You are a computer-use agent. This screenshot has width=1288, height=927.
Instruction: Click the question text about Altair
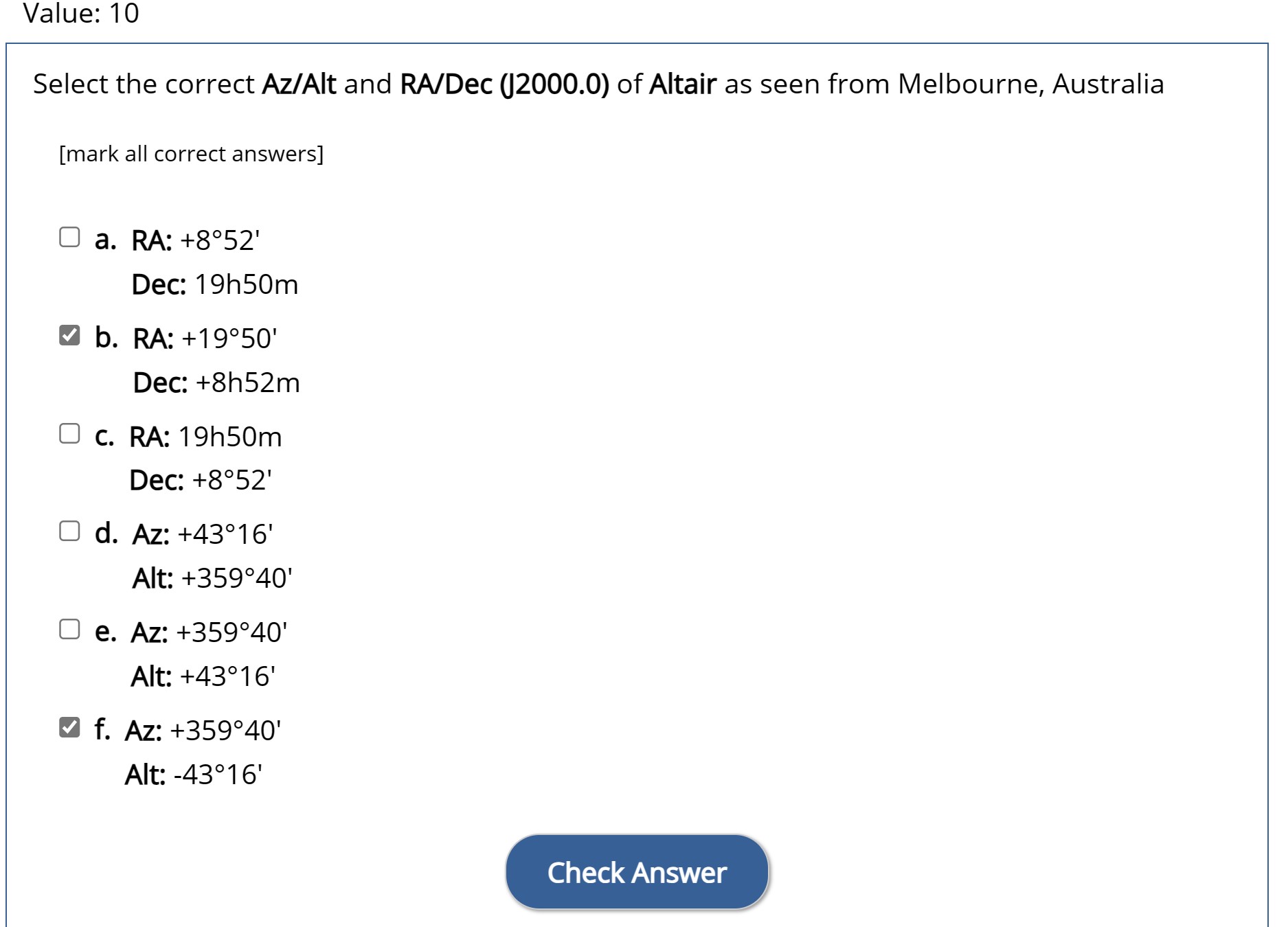[x=598, y=84]
